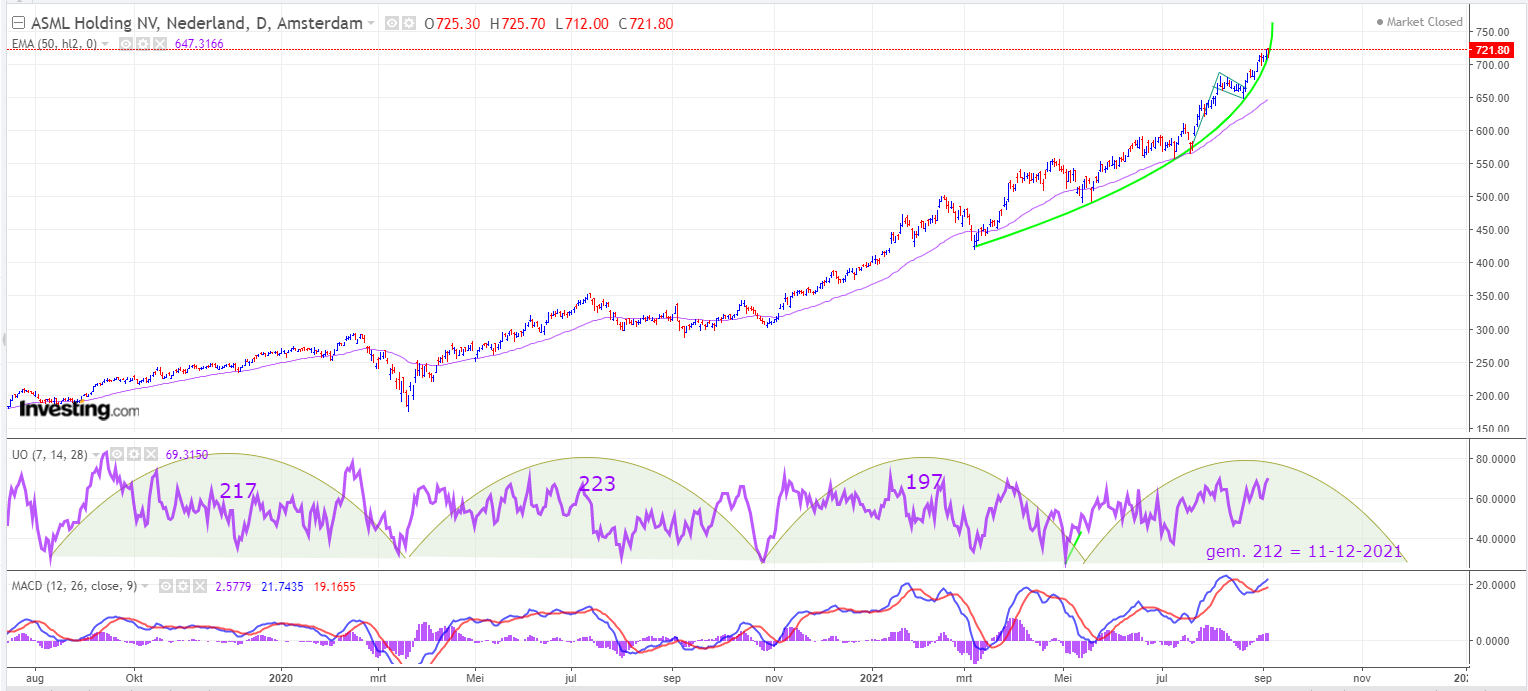Select the '197' cycle text annotation
Screen dimensions: 1528x691
(924, 482)
